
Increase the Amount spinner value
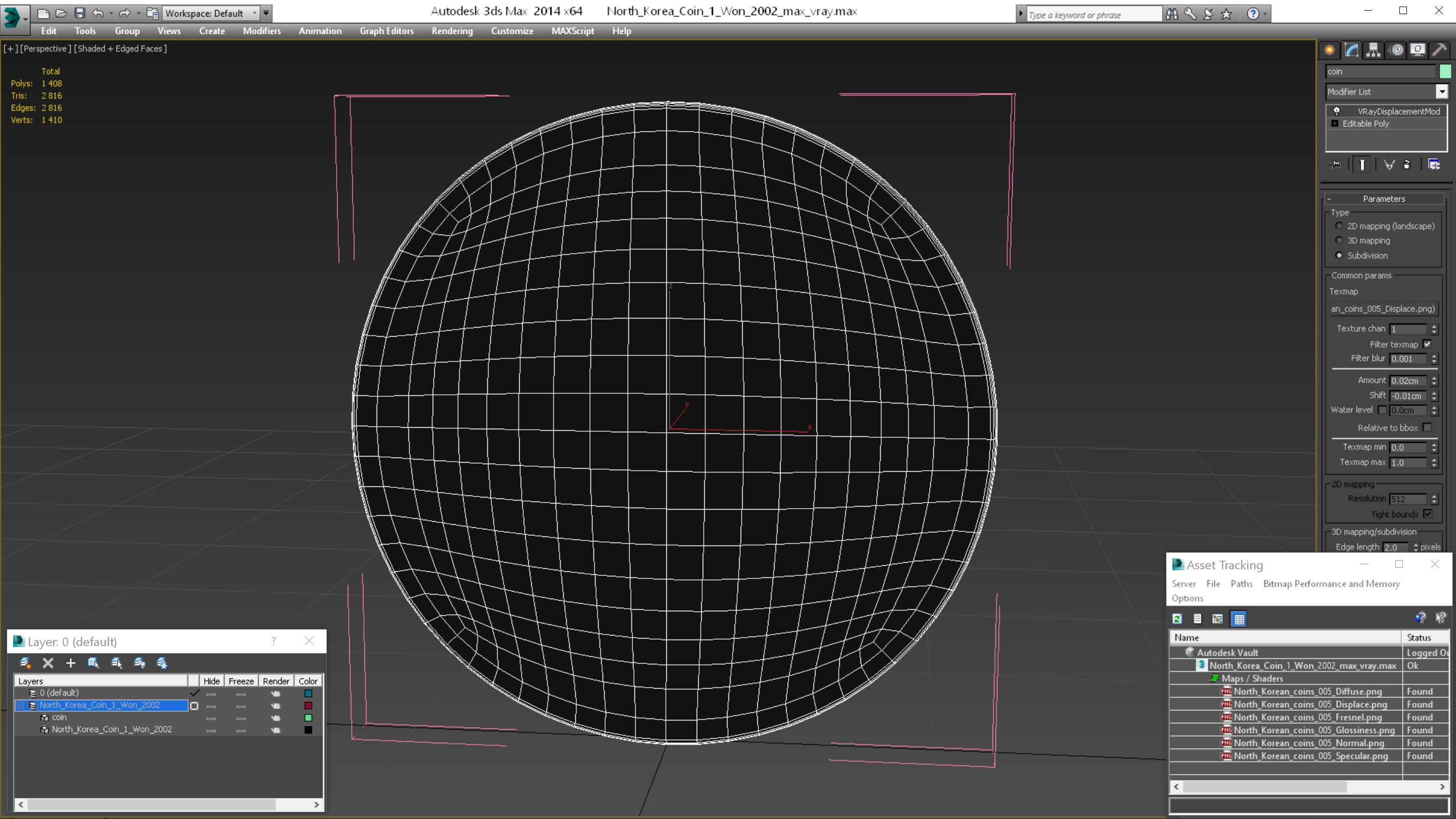pyautogui.click(x=1434, y=378)
